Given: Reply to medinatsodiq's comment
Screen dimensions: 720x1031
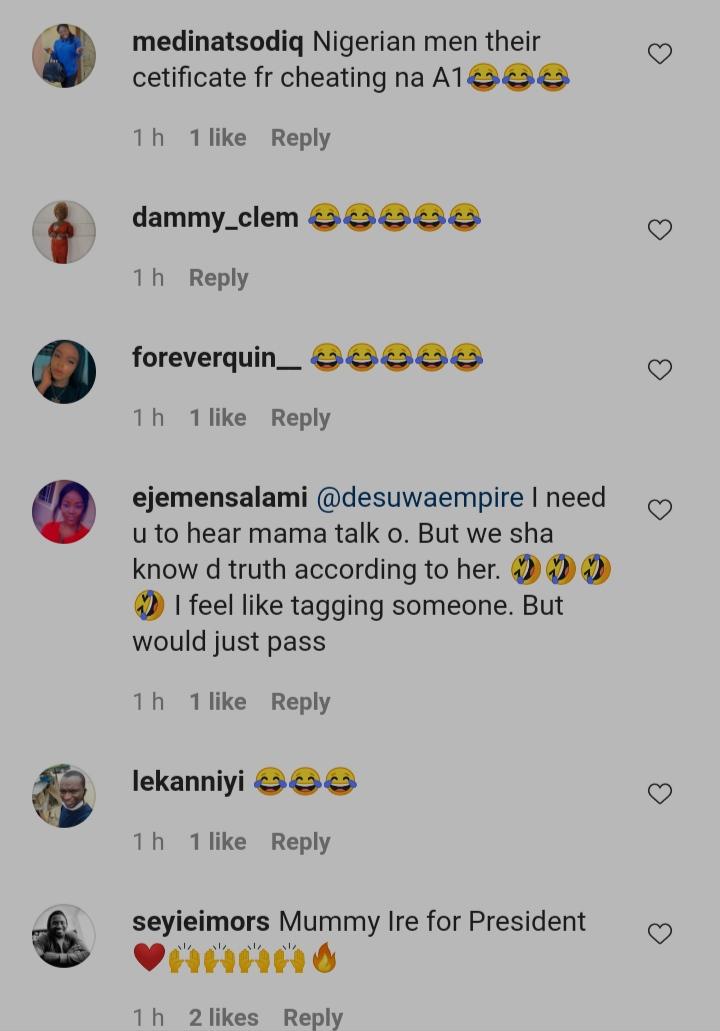Looking at the screenshot, I should click(300, 138).
